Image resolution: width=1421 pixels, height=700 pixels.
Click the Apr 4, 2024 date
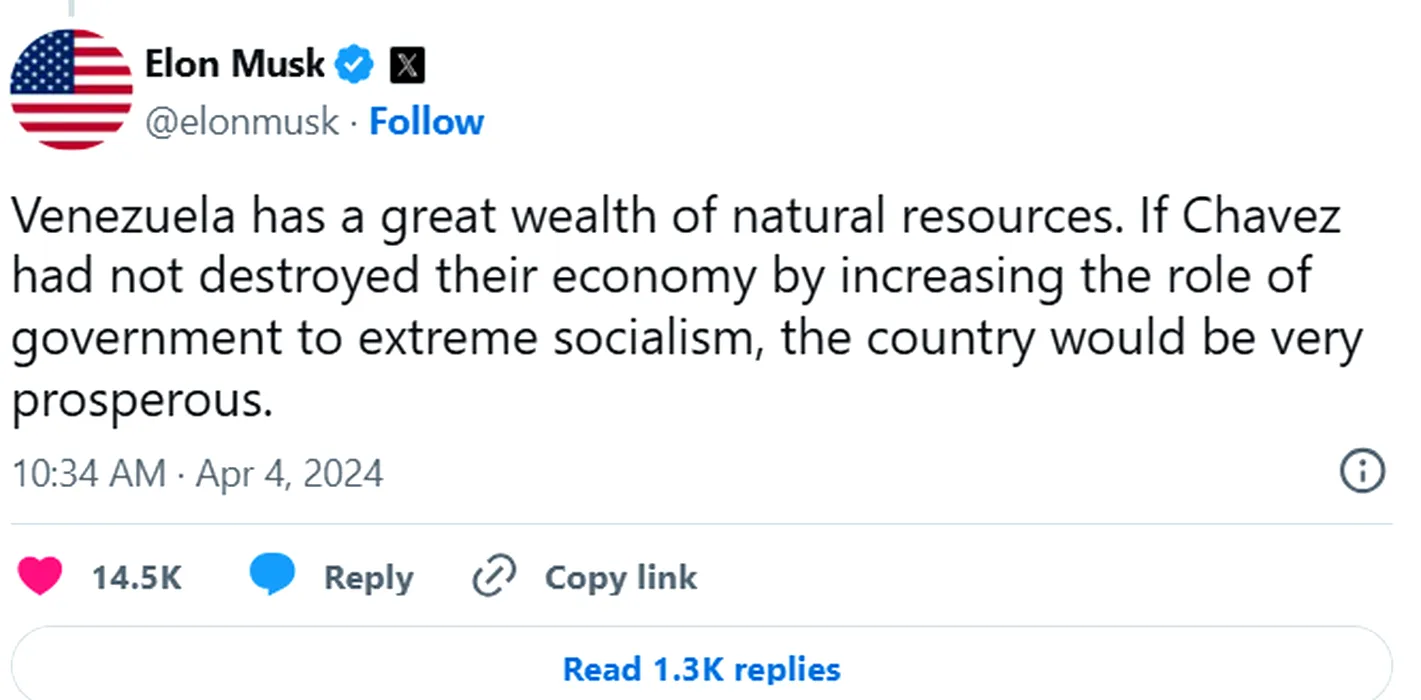(289, 473)
